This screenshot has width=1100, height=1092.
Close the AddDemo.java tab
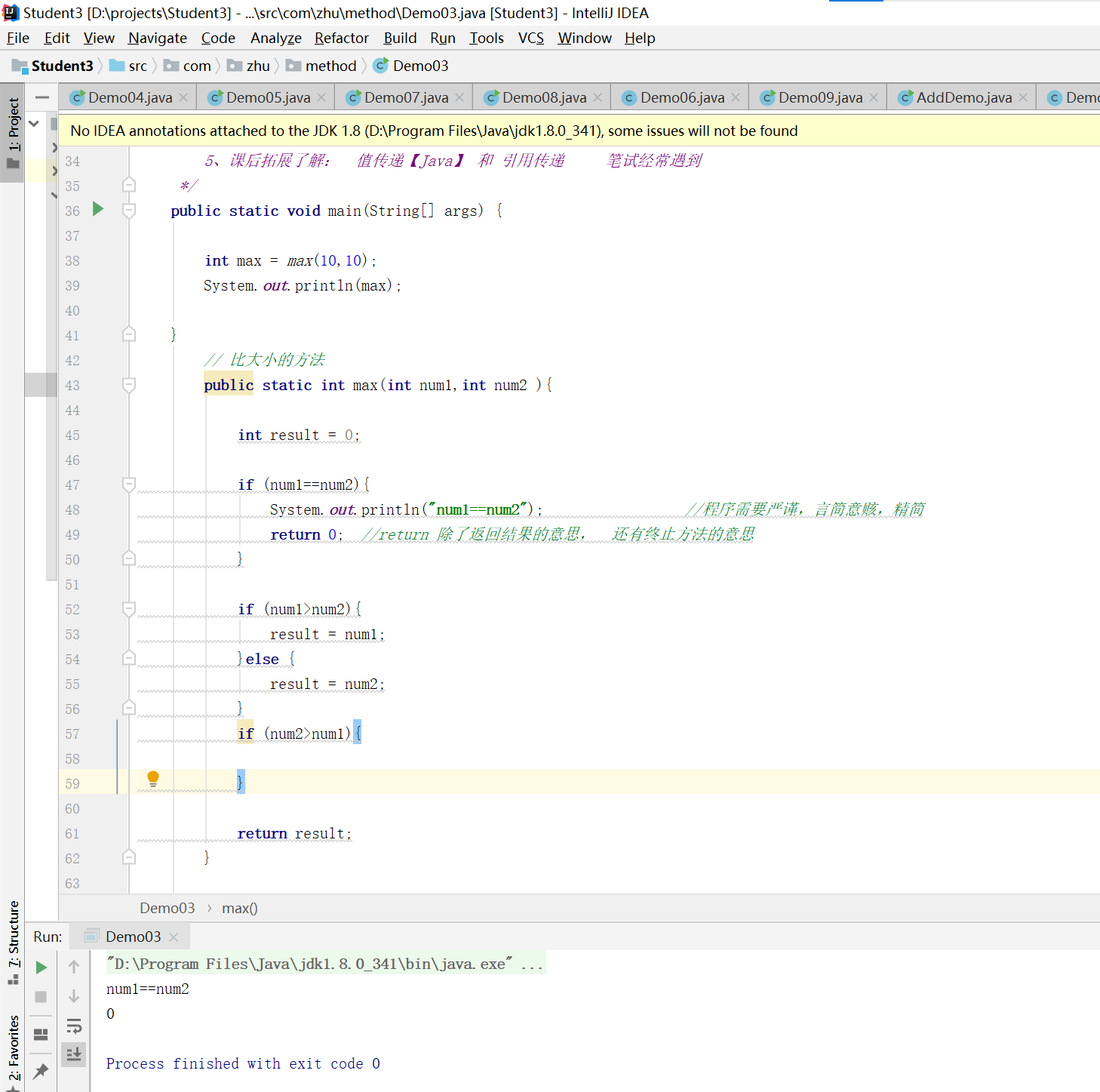pos(1023,97)
